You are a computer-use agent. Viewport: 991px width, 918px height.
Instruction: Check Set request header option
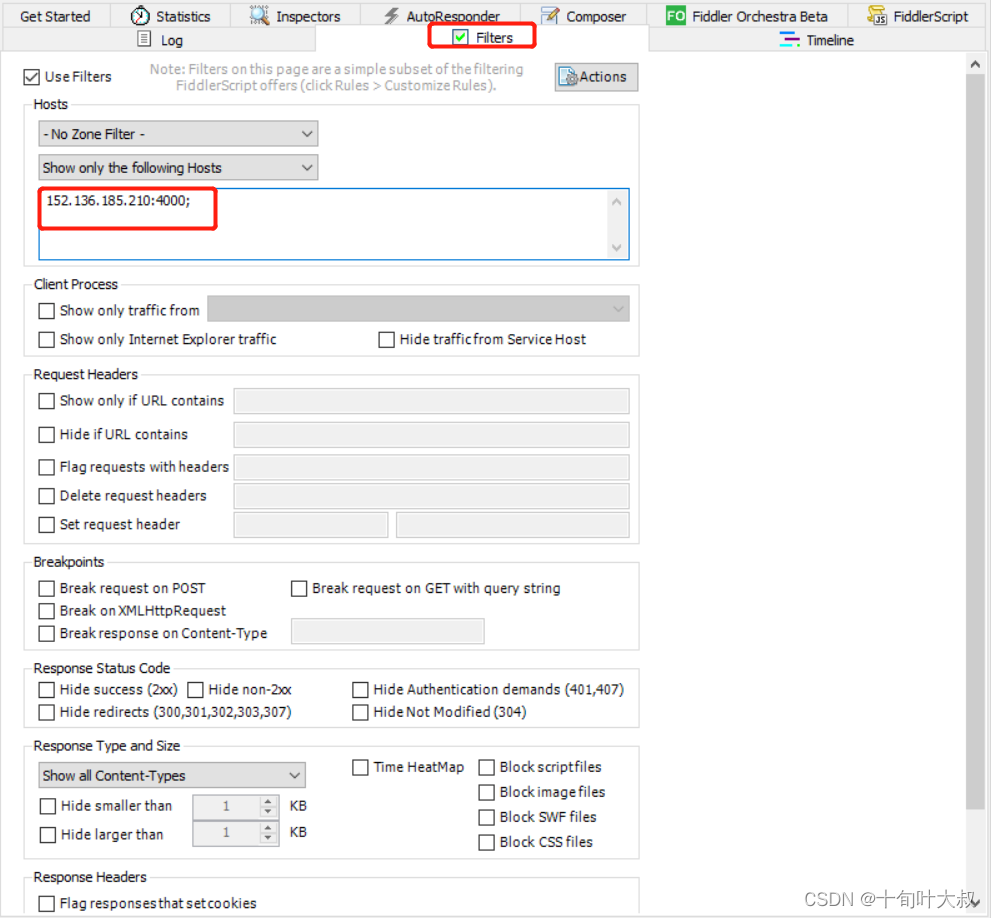(47, 525)
